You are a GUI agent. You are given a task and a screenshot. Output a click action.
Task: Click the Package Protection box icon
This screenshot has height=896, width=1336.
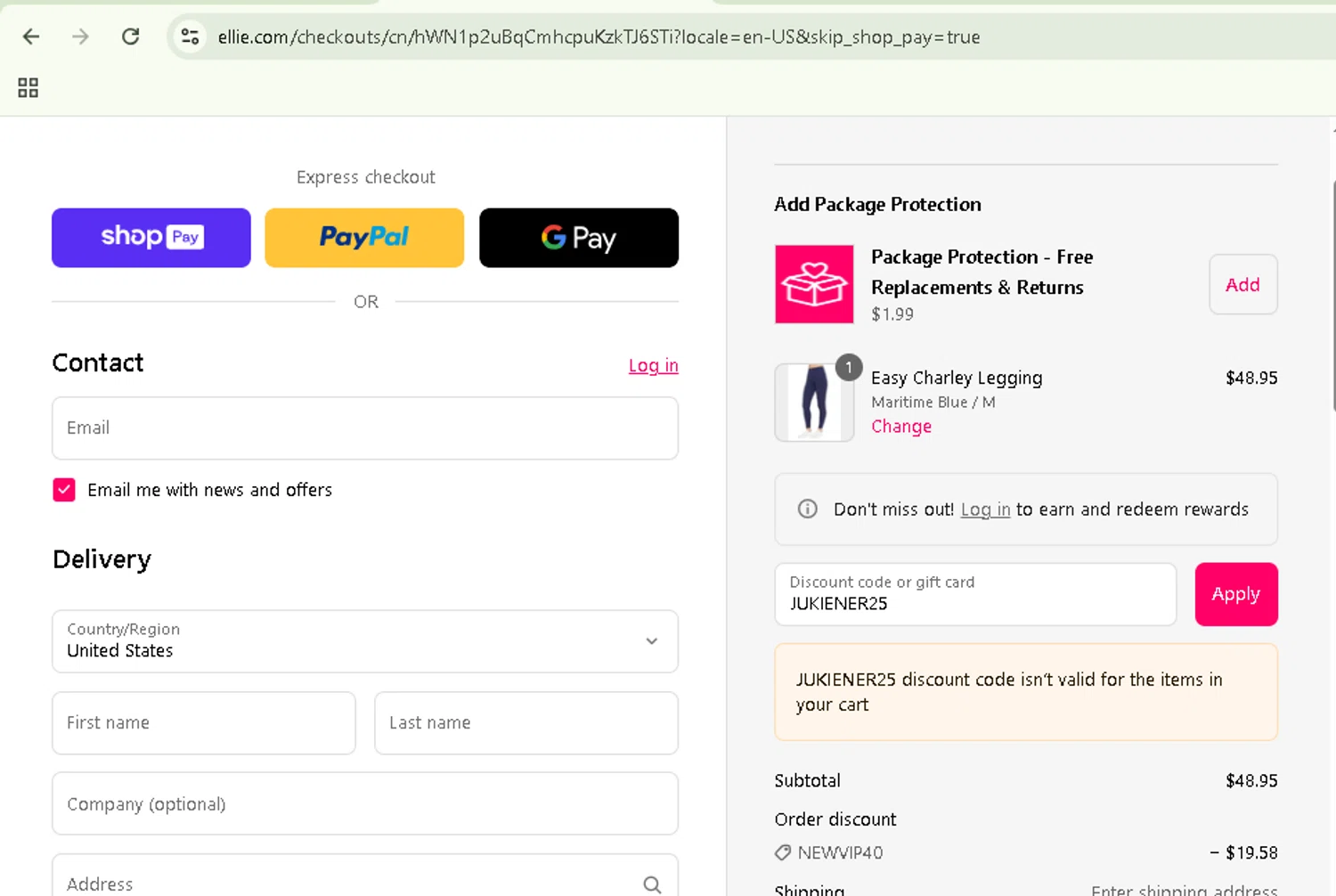click(x=814, y=284)
